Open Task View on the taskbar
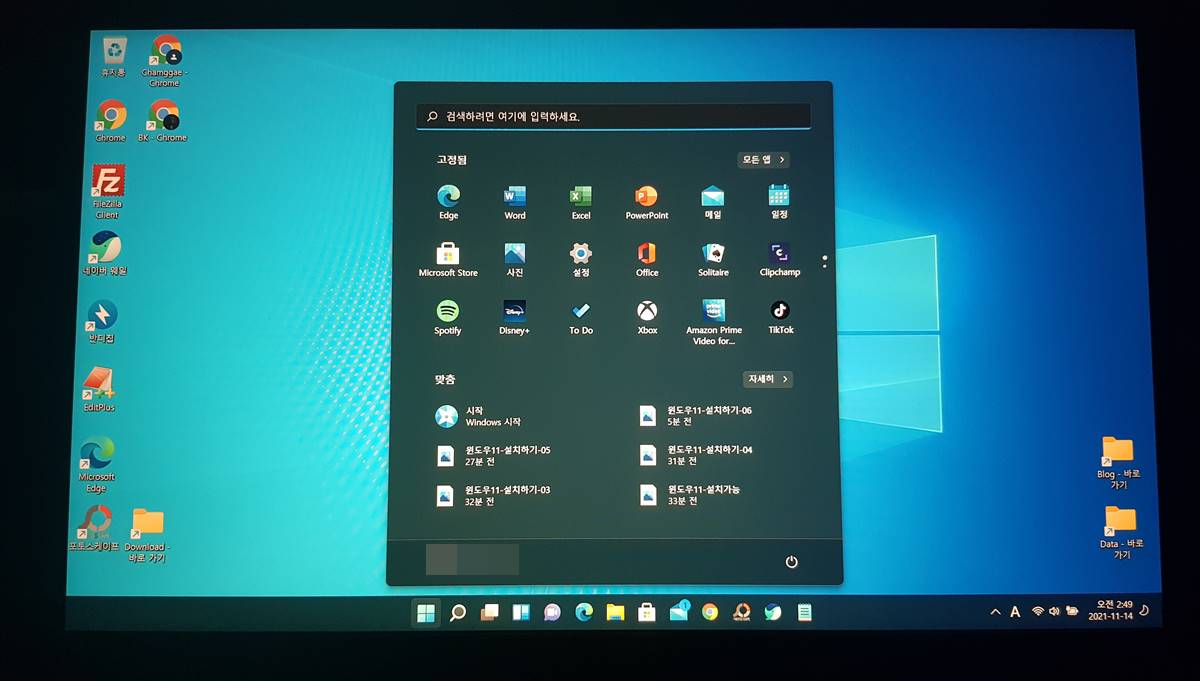The image size is (1200, 681). [489, 613]
